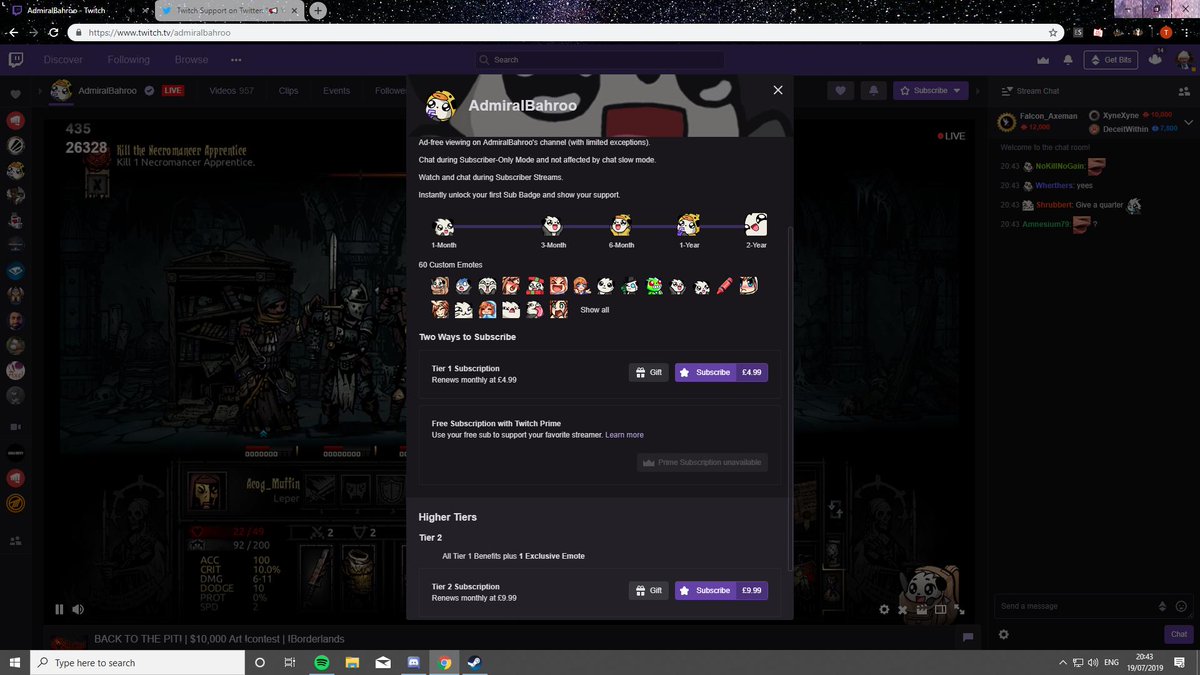
Task: Open Steam from the taskbar
Action: coord(474,662)
